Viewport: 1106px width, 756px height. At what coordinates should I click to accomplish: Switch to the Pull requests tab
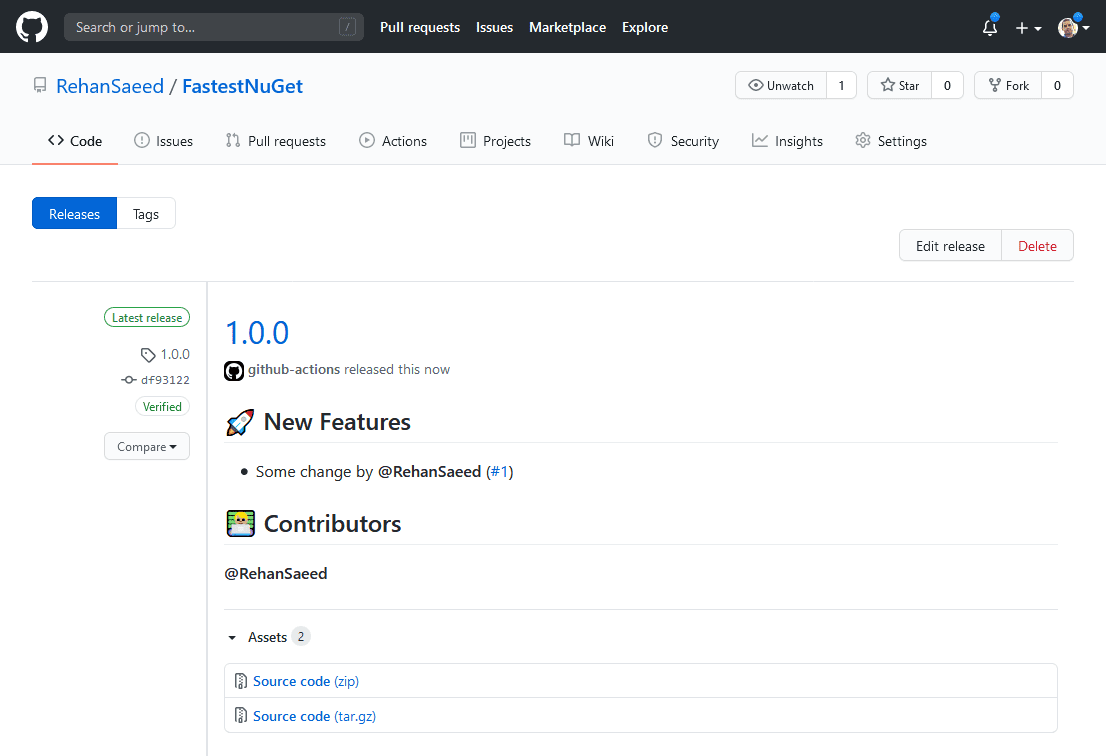tap(275, 140)
